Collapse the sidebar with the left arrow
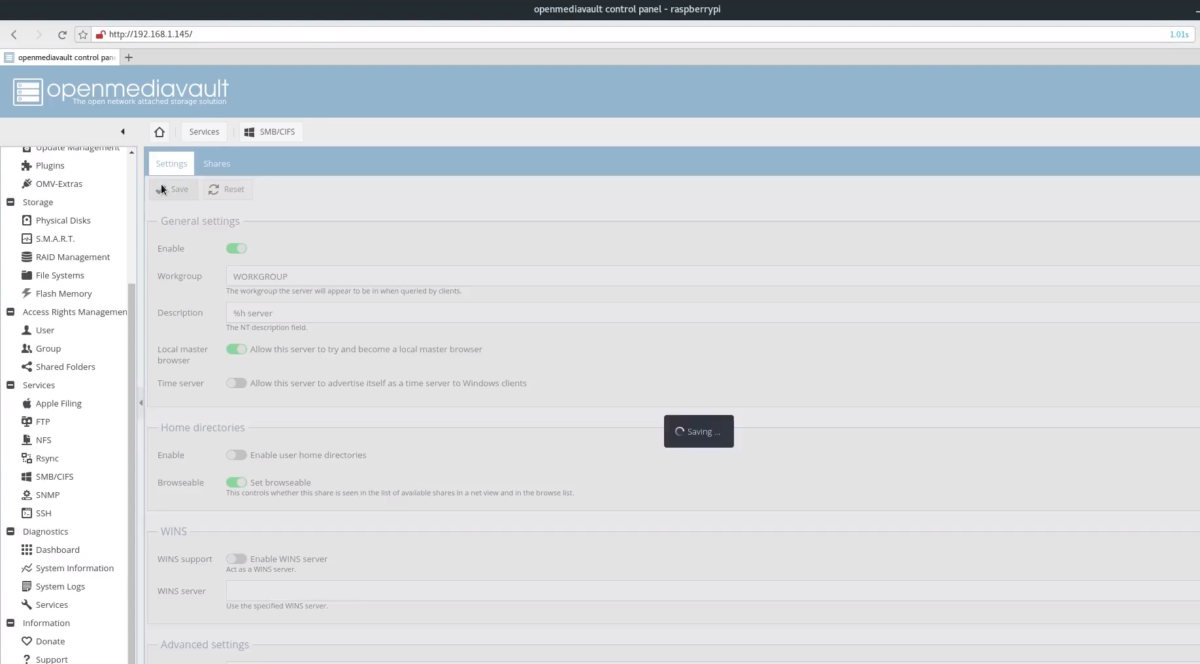 coord(123,132)
